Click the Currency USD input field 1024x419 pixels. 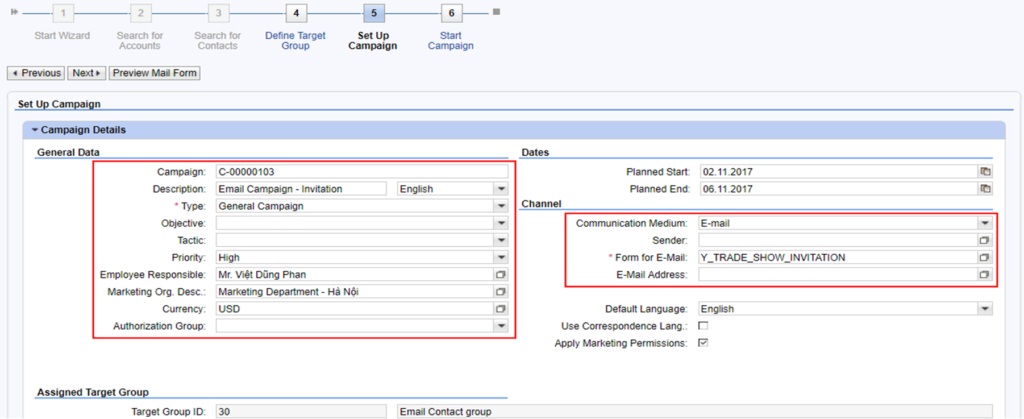point(355,309)
